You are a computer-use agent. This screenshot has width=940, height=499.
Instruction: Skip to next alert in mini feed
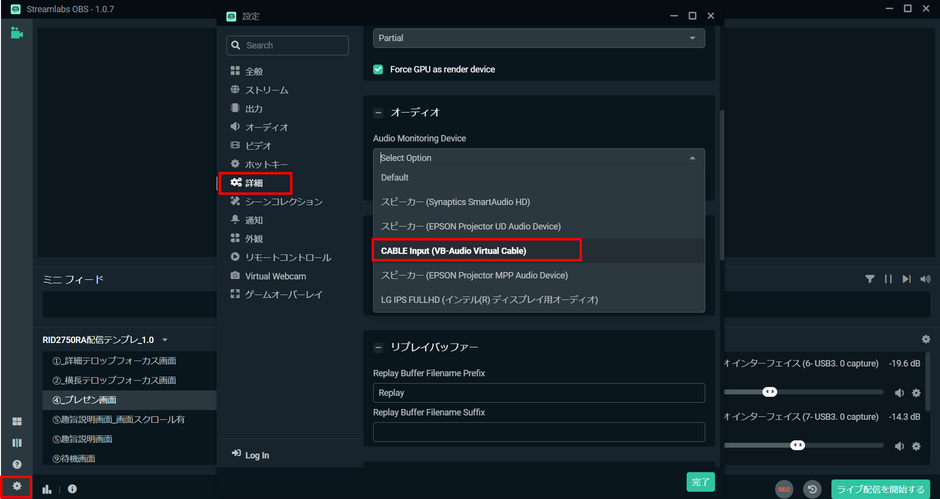906,279
